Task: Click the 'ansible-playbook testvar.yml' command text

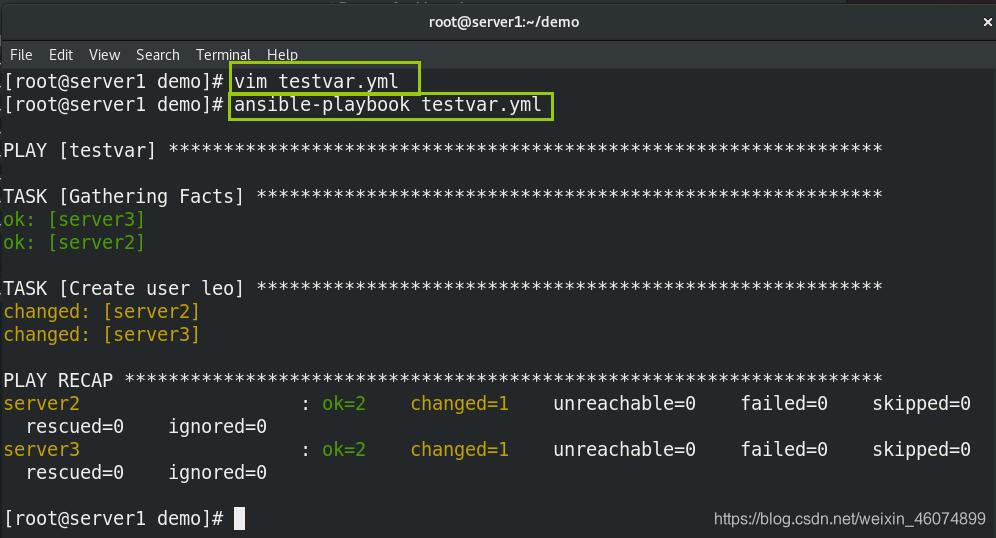Action: (387, 104)
